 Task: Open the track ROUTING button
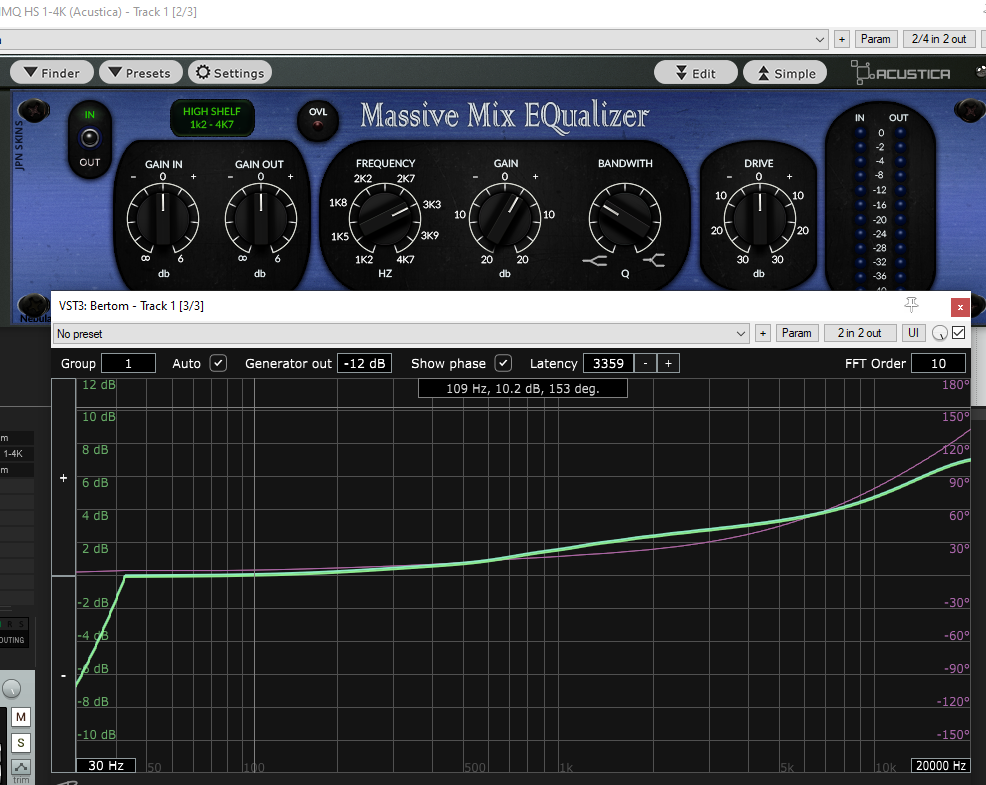pyautogui.click(x=12, y=640)
